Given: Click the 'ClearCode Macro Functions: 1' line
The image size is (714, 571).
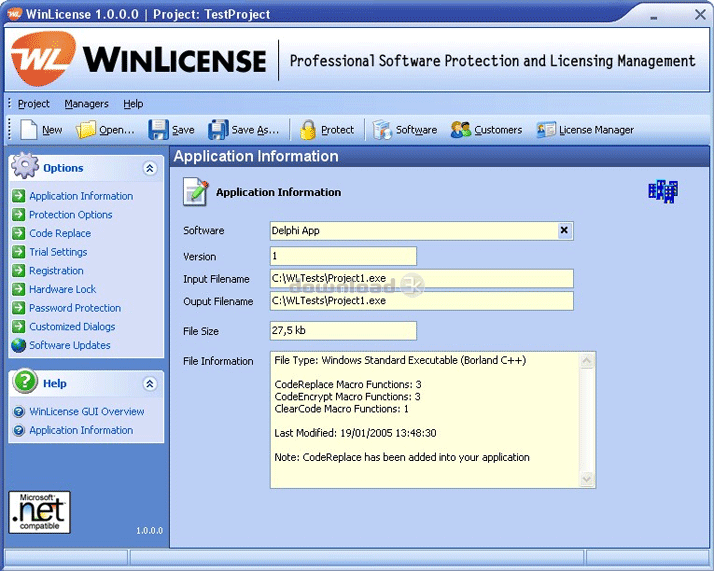Looking at the screenshot, I should [342, 409].
